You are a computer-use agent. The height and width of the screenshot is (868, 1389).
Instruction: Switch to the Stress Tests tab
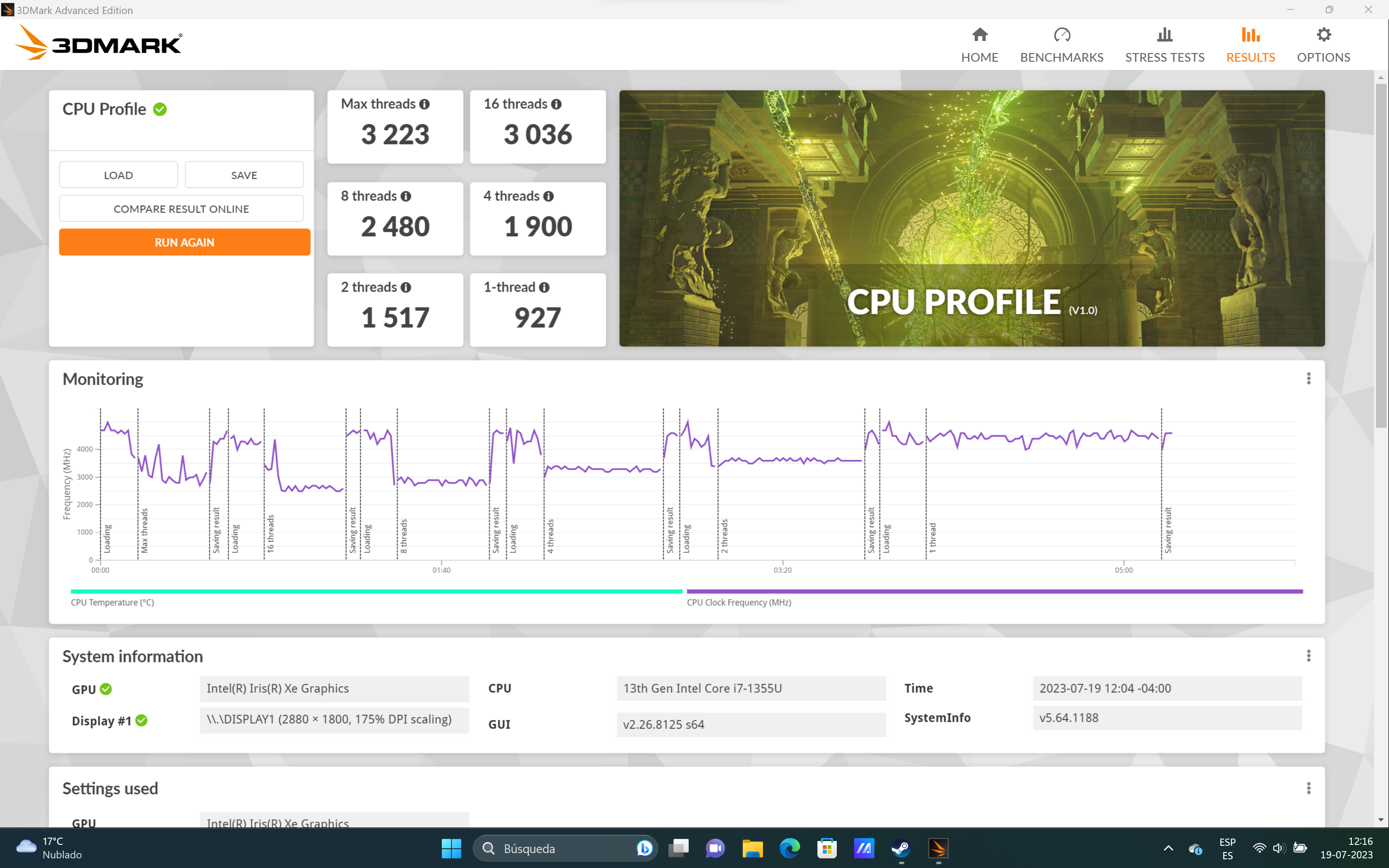pyautogui.click(x=1164, y=45)
